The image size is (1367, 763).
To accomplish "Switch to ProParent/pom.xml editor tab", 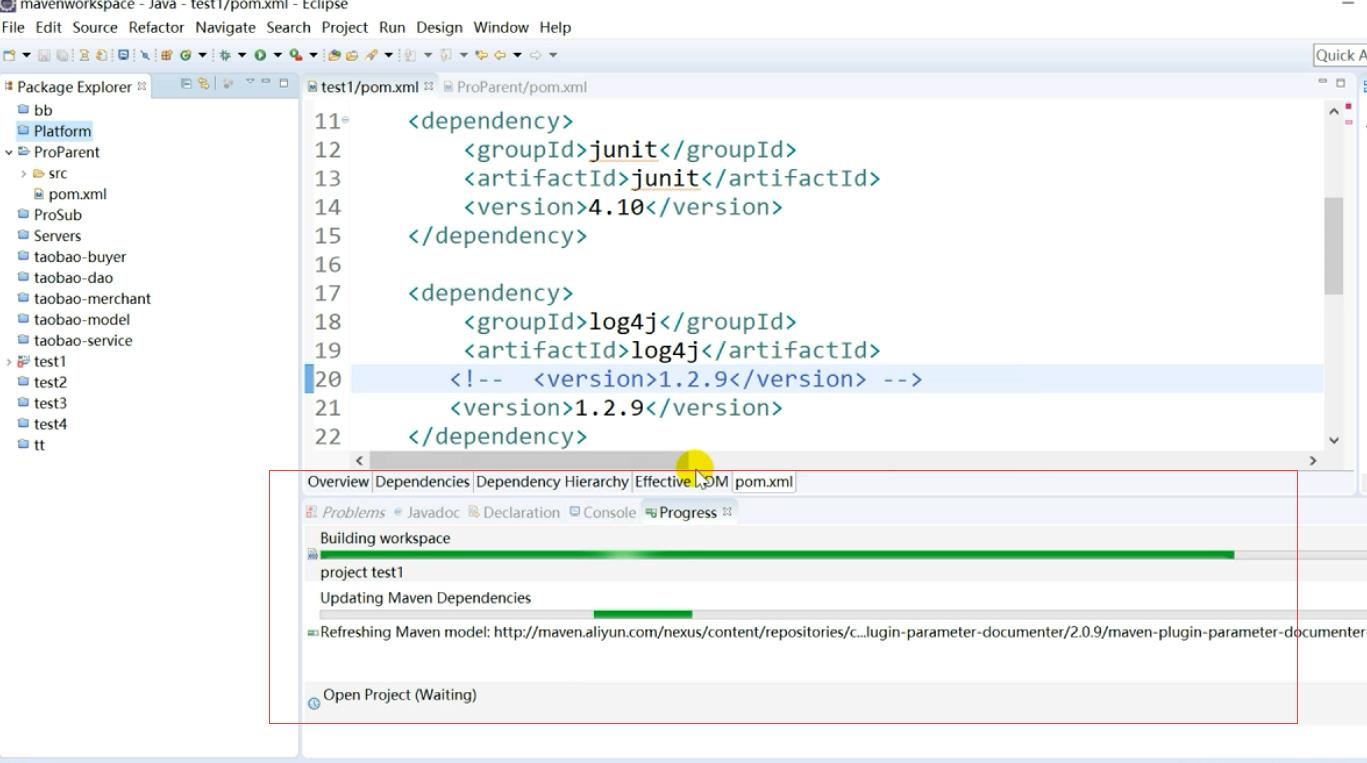I will point(515,86).
